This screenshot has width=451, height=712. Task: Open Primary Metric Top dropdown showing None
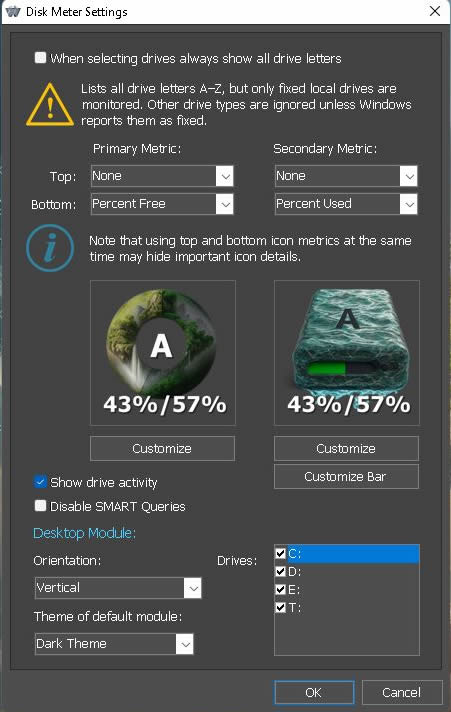[162, 176]
